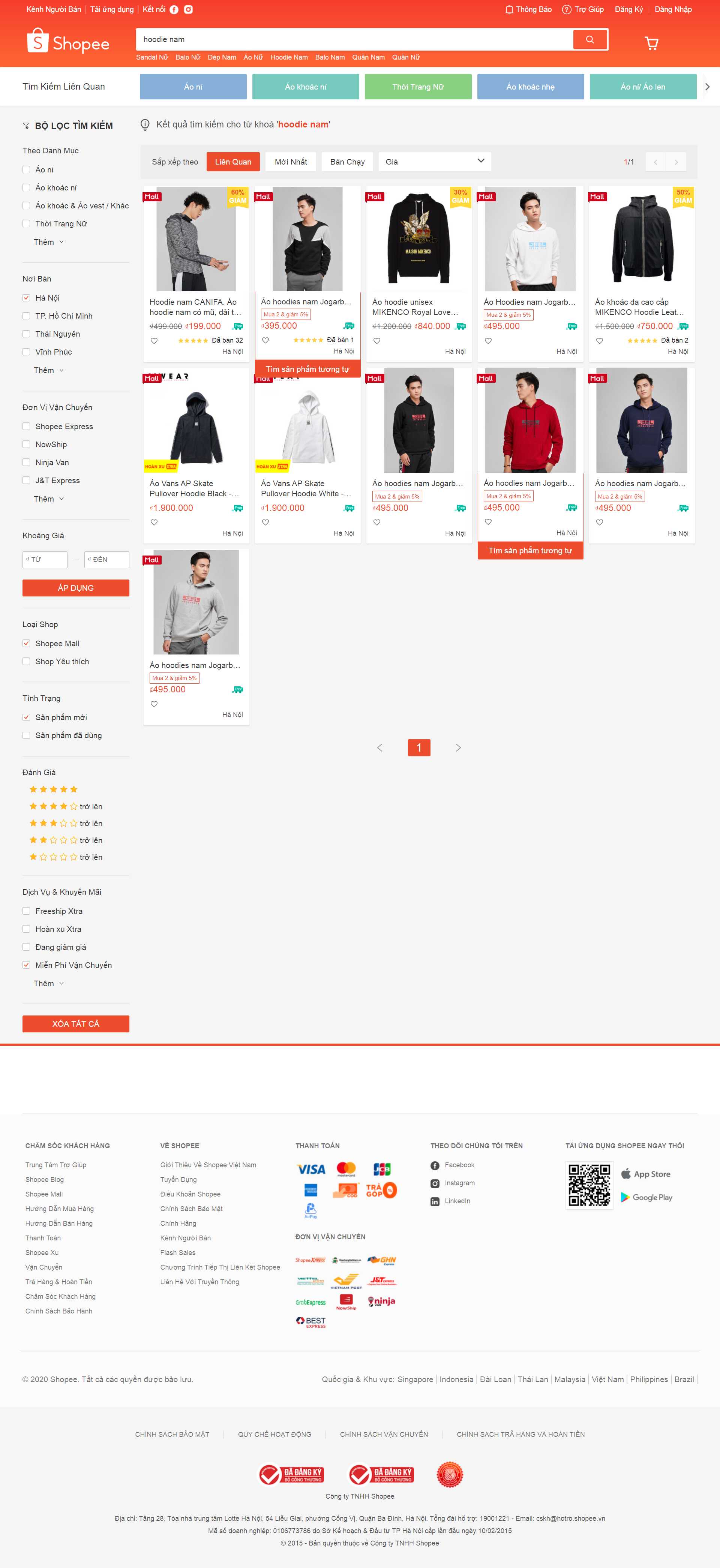Filter by four stars trở lên

66,807
